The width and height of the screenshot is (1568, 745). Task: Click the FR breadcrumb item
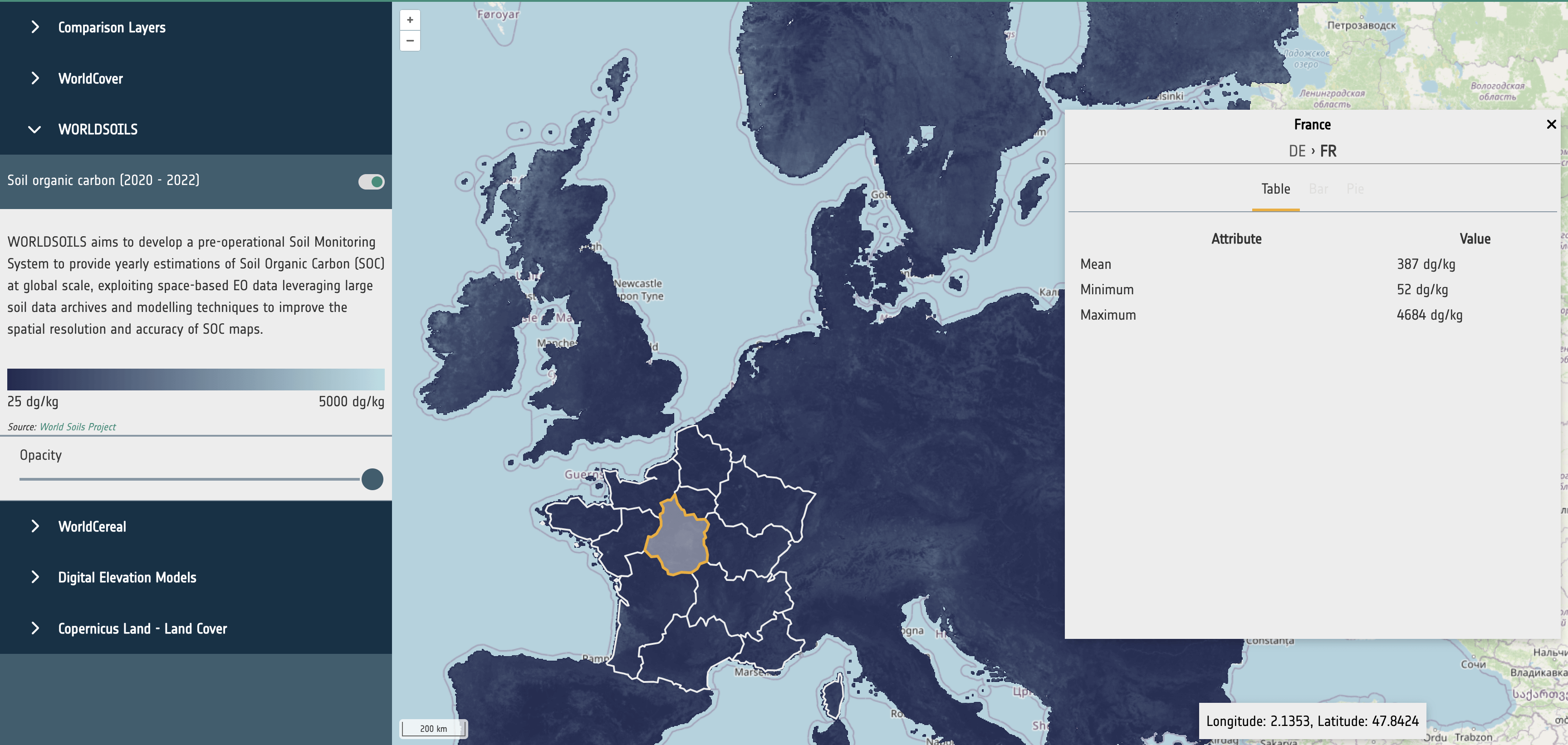click(x=1328, y=151)
